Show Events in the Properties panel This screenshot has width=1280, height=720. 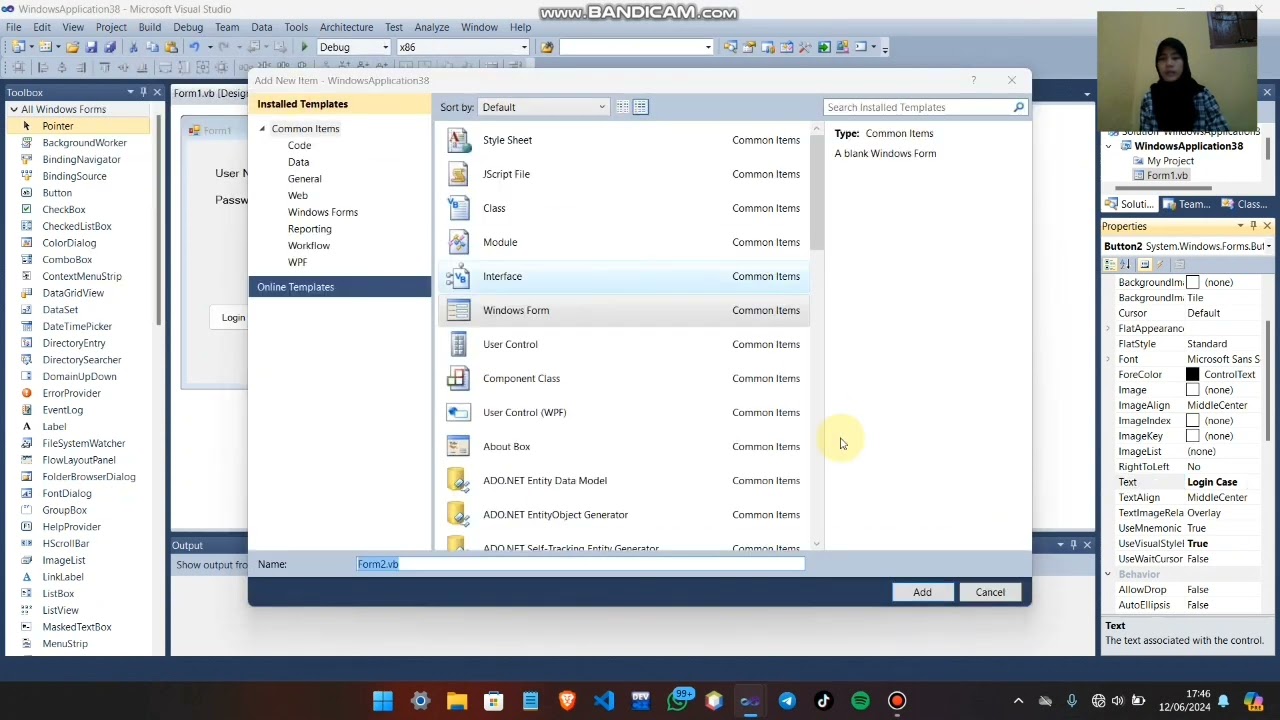pyautogui.click(x=1161, y=264)
